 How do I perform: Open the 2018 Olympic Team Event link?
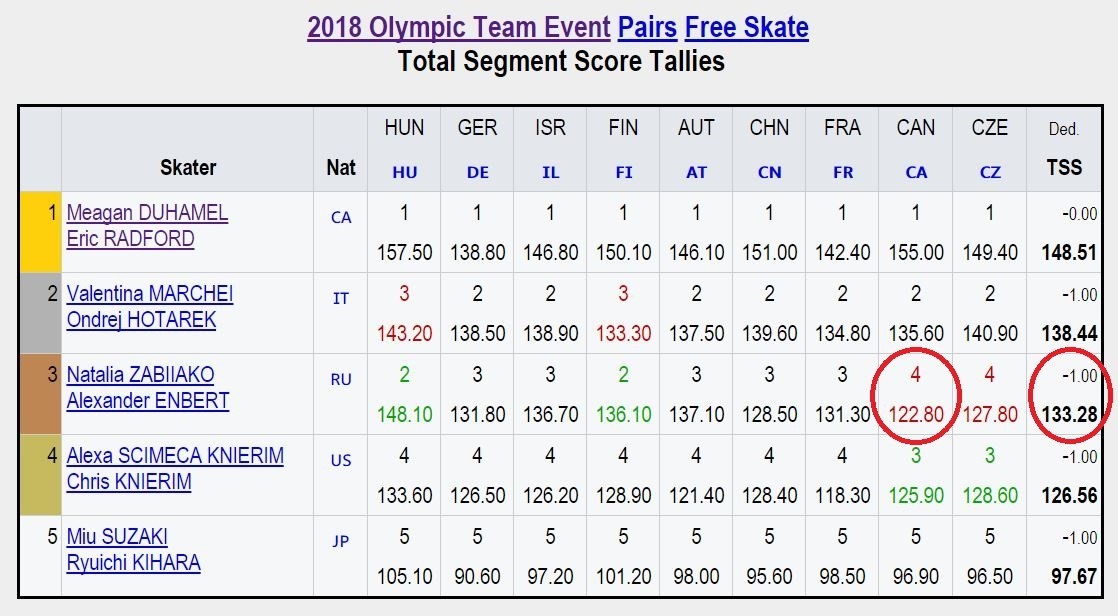tap(458, 28)
